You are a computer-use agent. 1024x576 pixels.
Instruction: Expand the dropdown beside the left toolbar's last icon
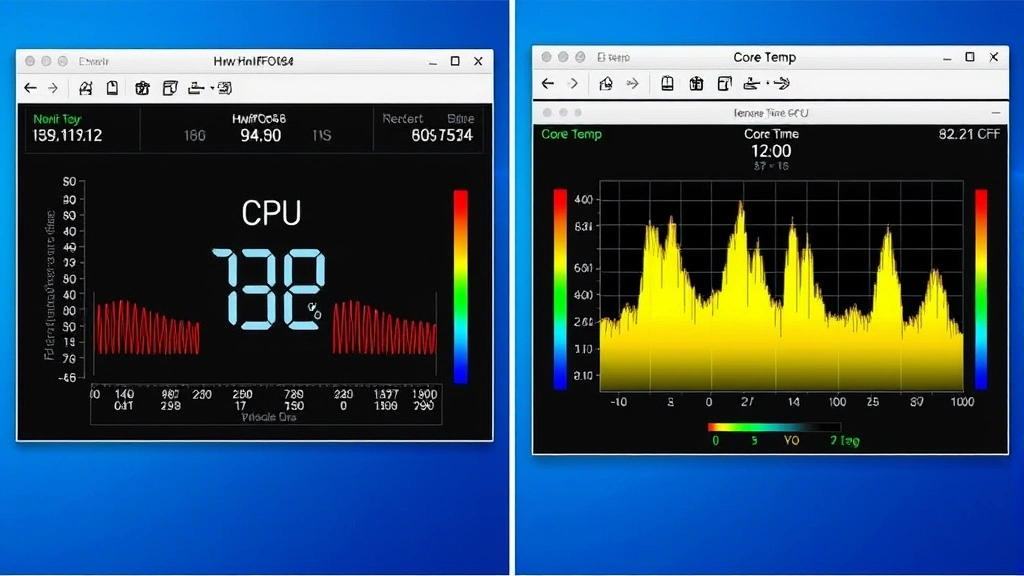tap(212, 87)
